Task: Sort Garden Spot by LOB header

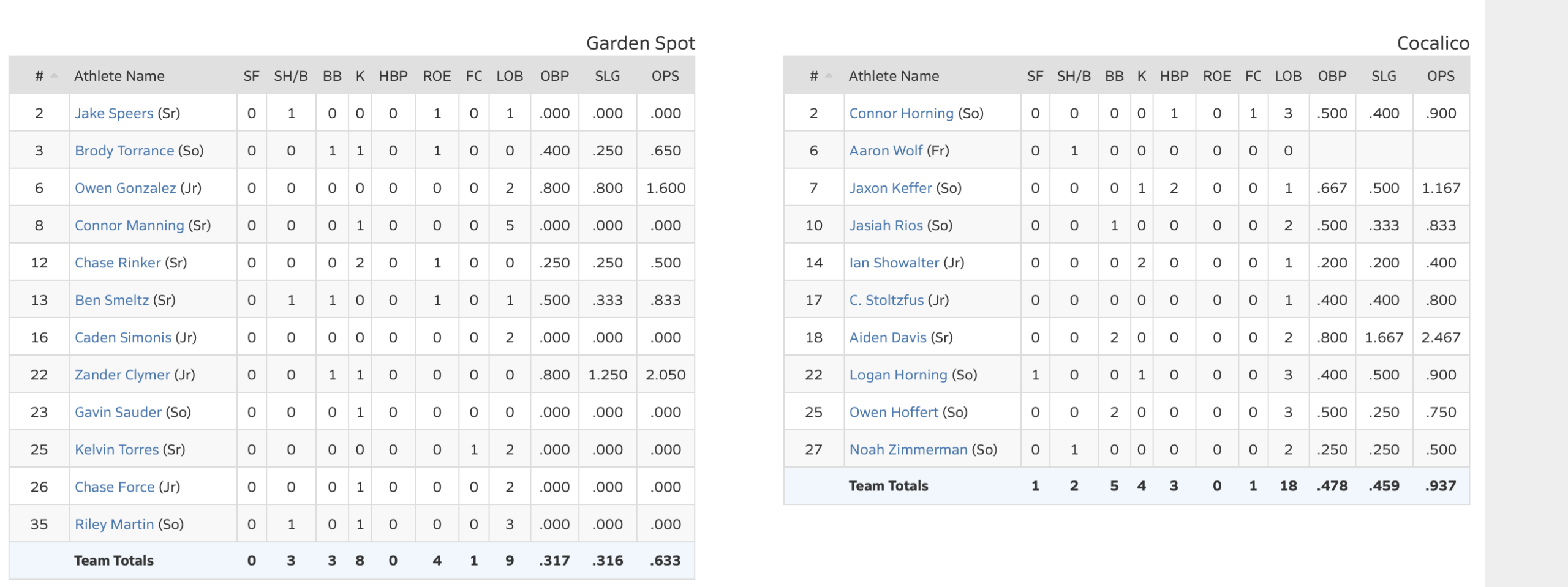Action: click(509, 76)
